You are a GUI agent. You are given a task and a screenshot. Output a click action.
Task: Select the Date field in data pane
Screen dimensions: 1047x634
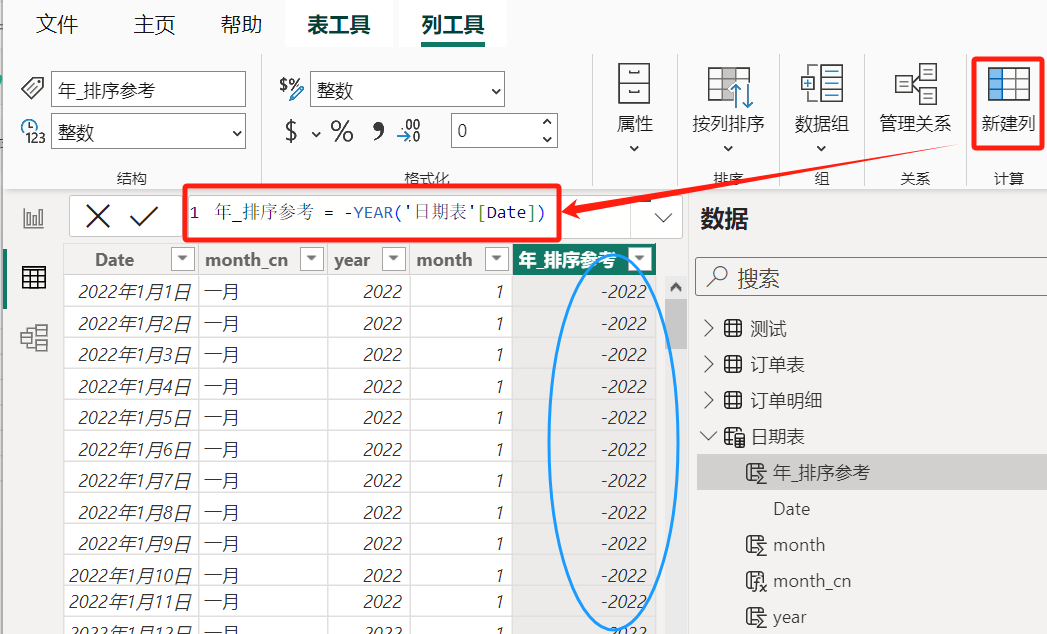pos(791,509)
